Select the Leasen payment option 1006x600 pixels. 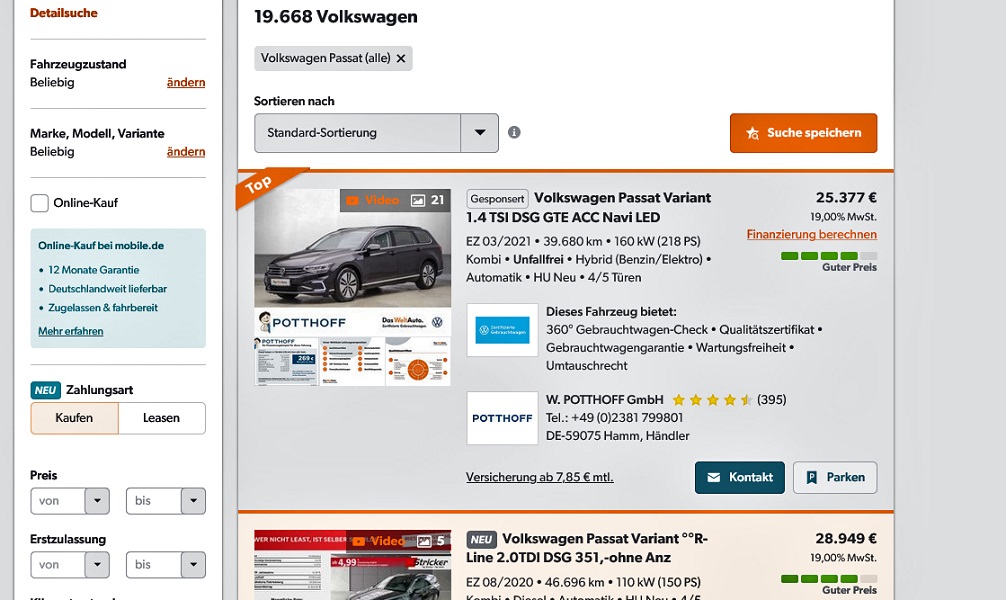pyautogui.click(x=162, y=418)
